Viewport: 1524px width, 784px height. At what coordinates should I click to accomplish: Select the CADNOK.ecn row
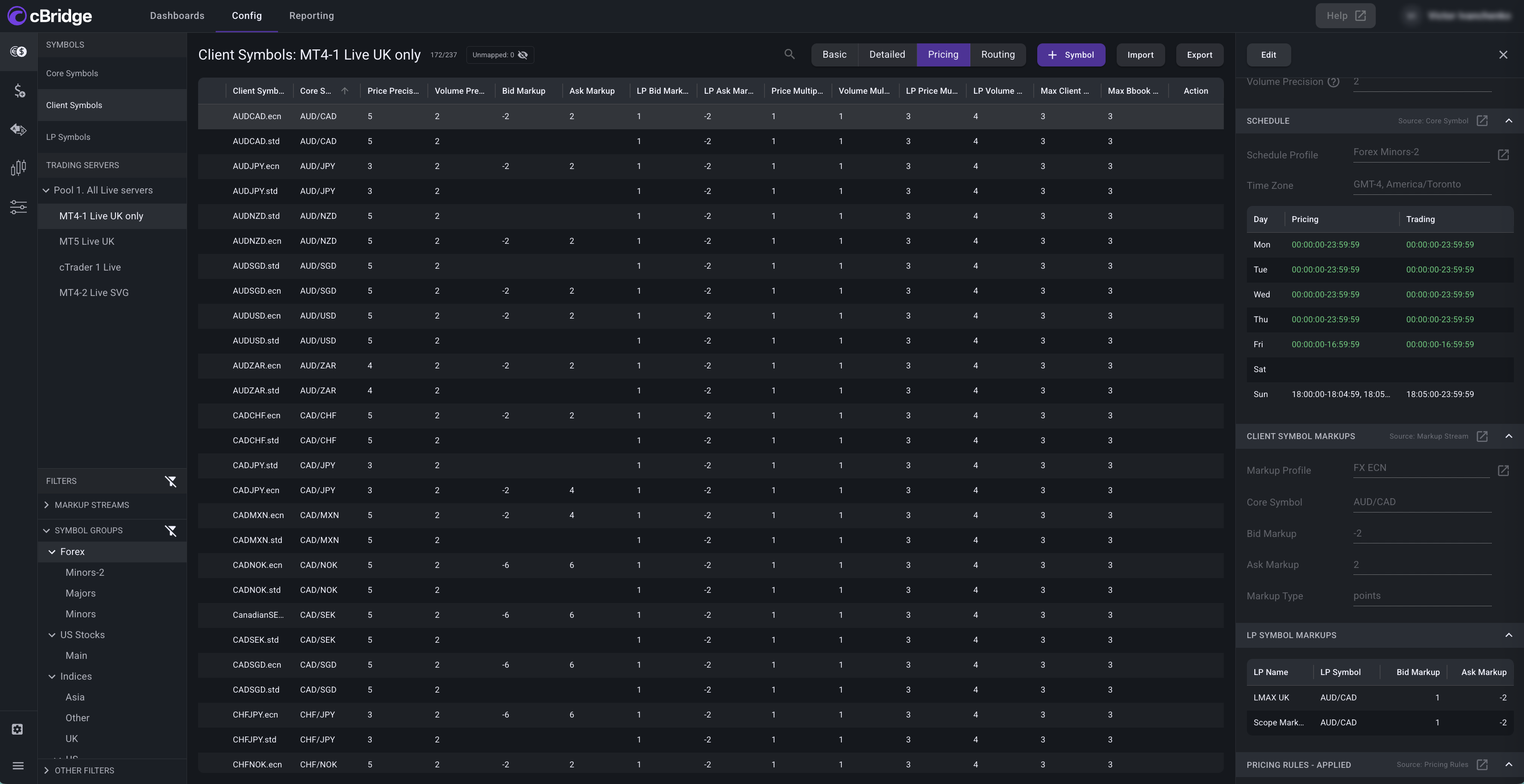(x=711, y=565)
